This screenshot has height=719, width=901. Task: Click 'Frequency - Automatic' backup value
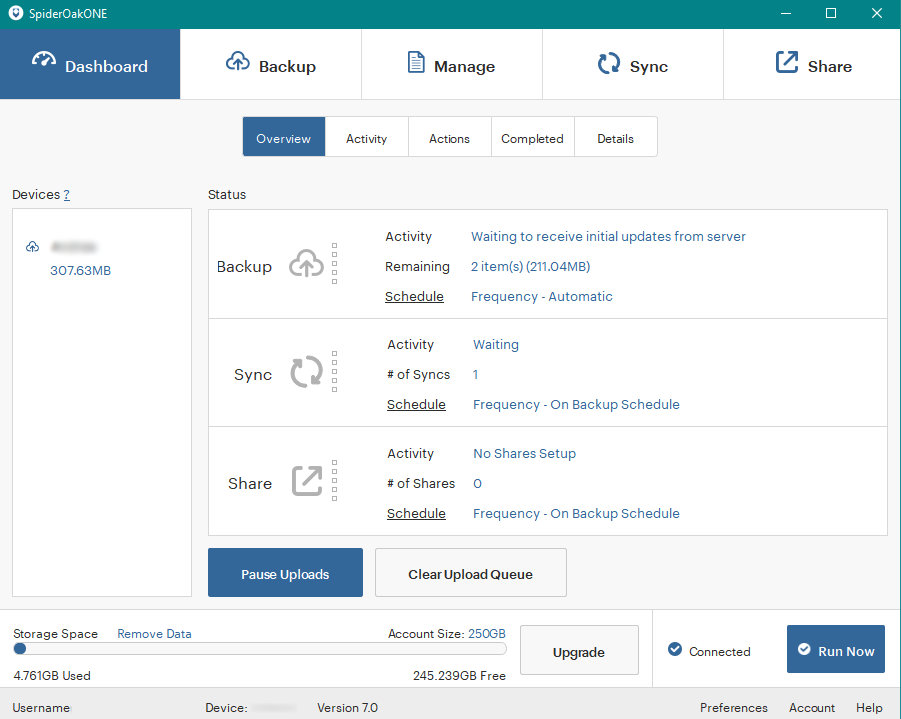pyautogui.click(x=542, y=297)
